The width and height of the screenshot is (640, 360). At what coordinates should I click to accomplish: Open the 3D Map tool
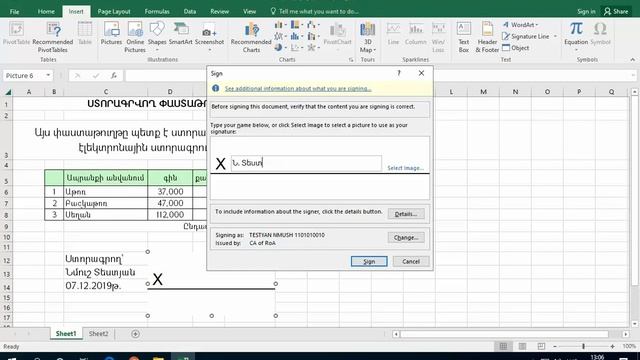(x=367, y=37)
